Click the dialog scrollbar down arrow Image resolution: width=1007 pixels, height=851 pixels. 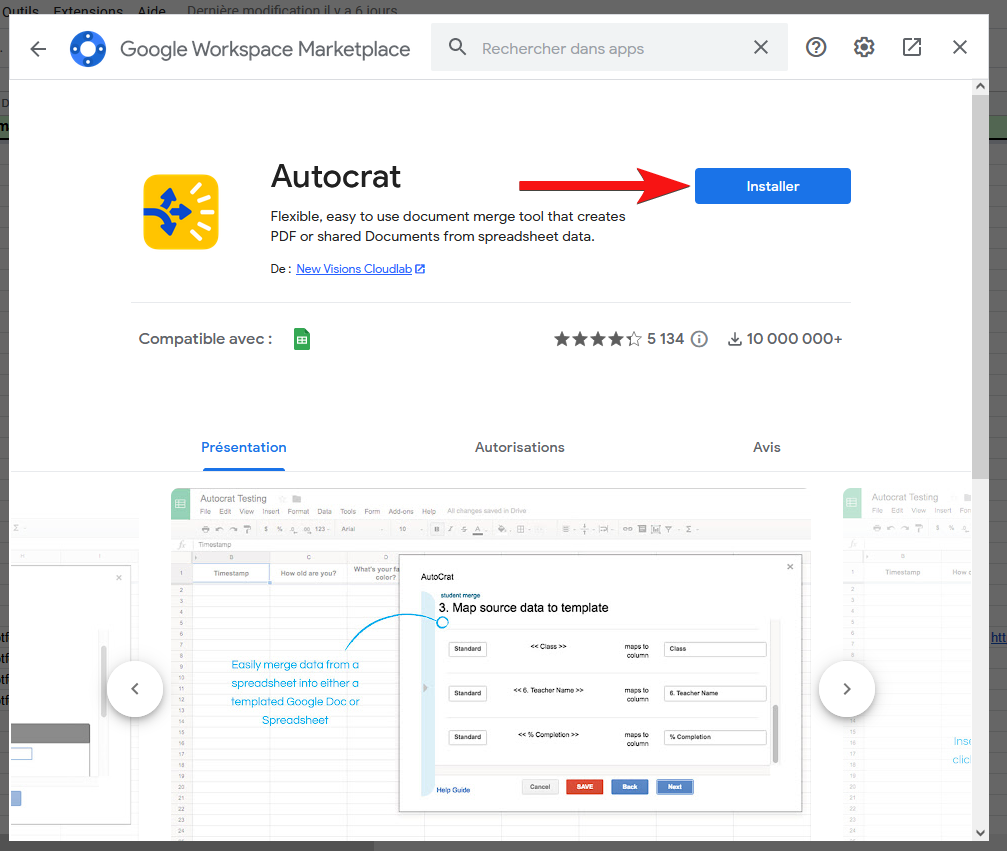pyautogui.click(x=980, y=833)
